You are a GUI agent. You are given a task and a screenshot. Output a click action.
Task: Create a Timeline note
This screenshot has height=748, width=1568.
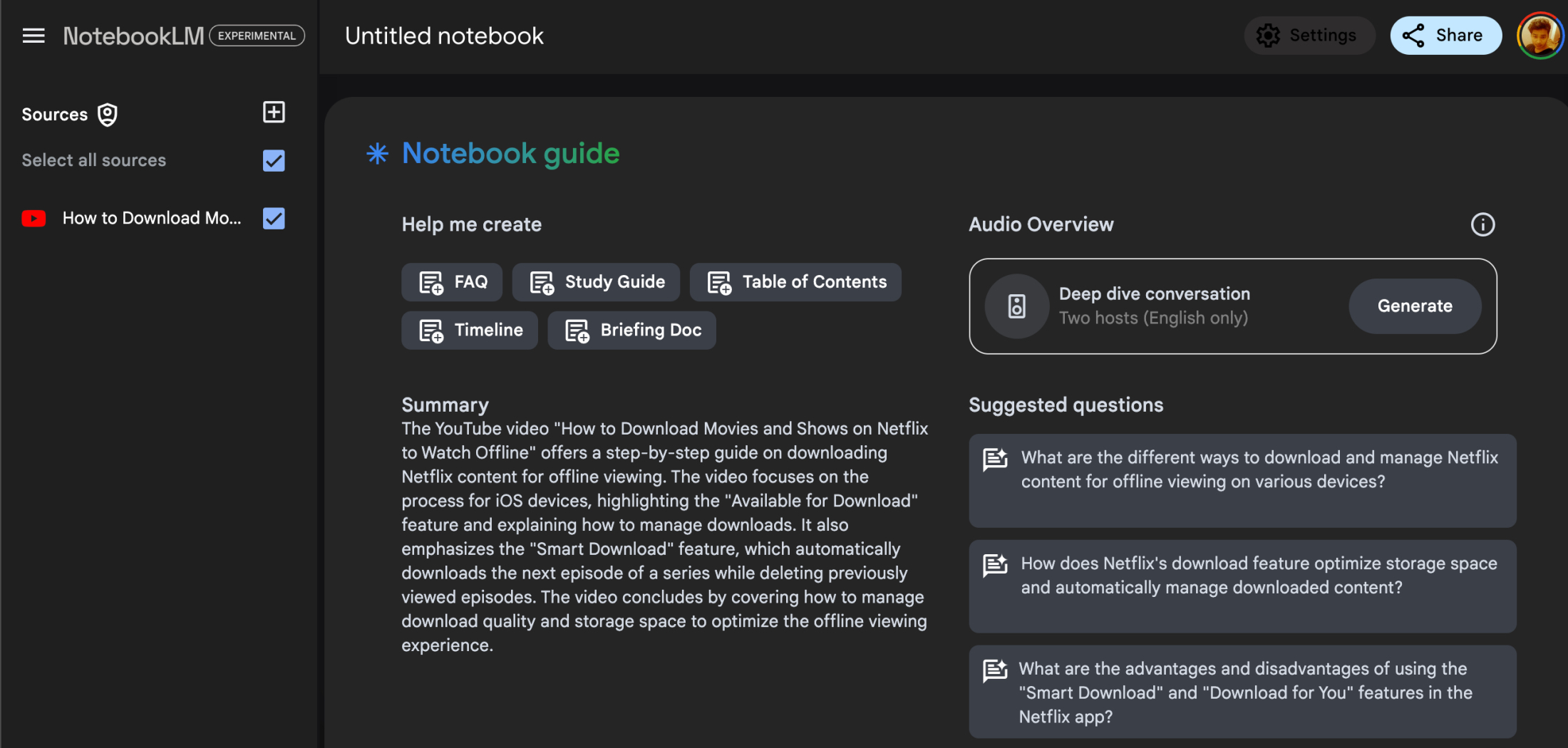(x=470, y=331)
